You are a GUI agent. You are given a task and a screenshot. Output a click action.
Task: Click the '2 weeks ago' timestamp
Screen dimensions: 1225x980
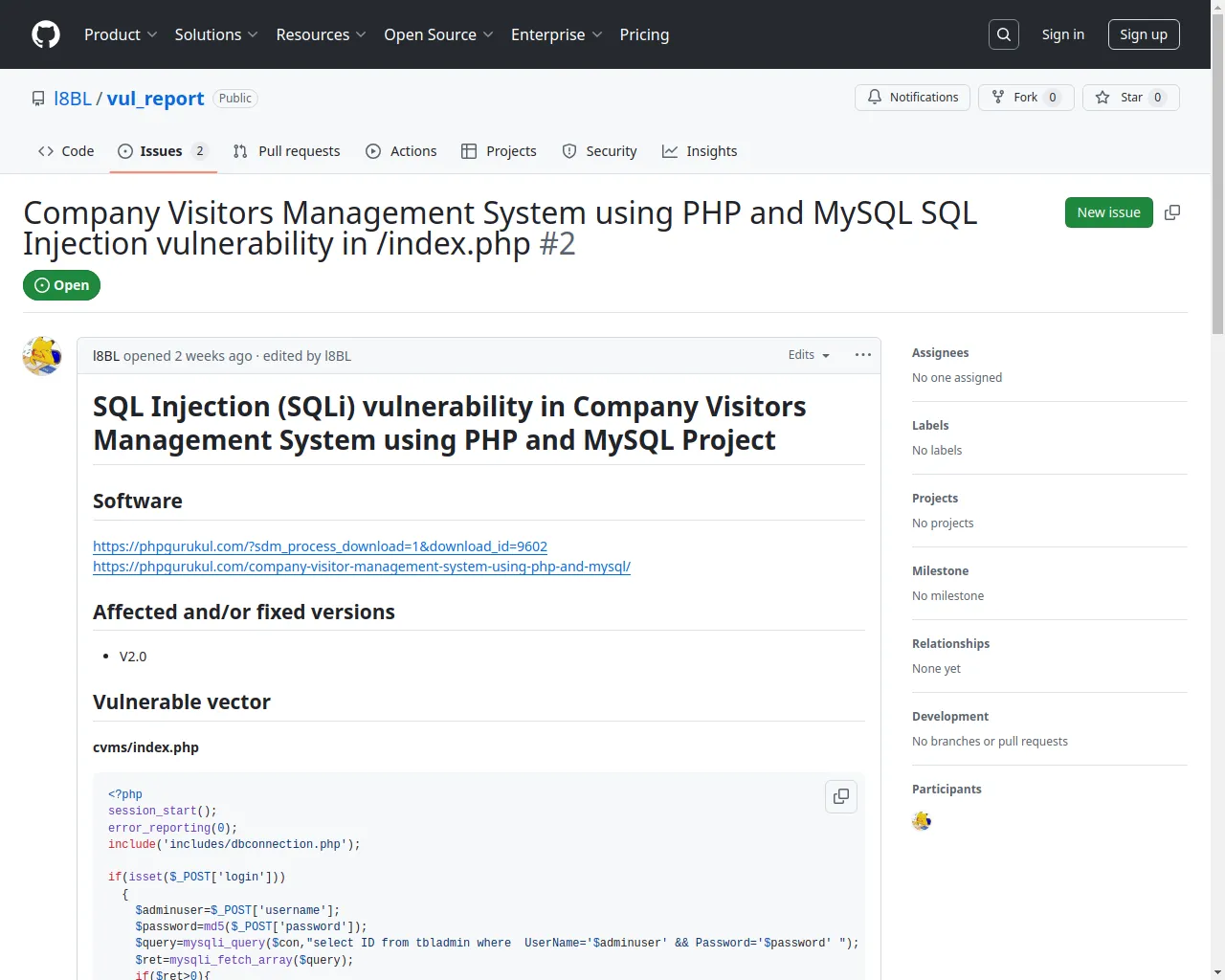(213, 356)
